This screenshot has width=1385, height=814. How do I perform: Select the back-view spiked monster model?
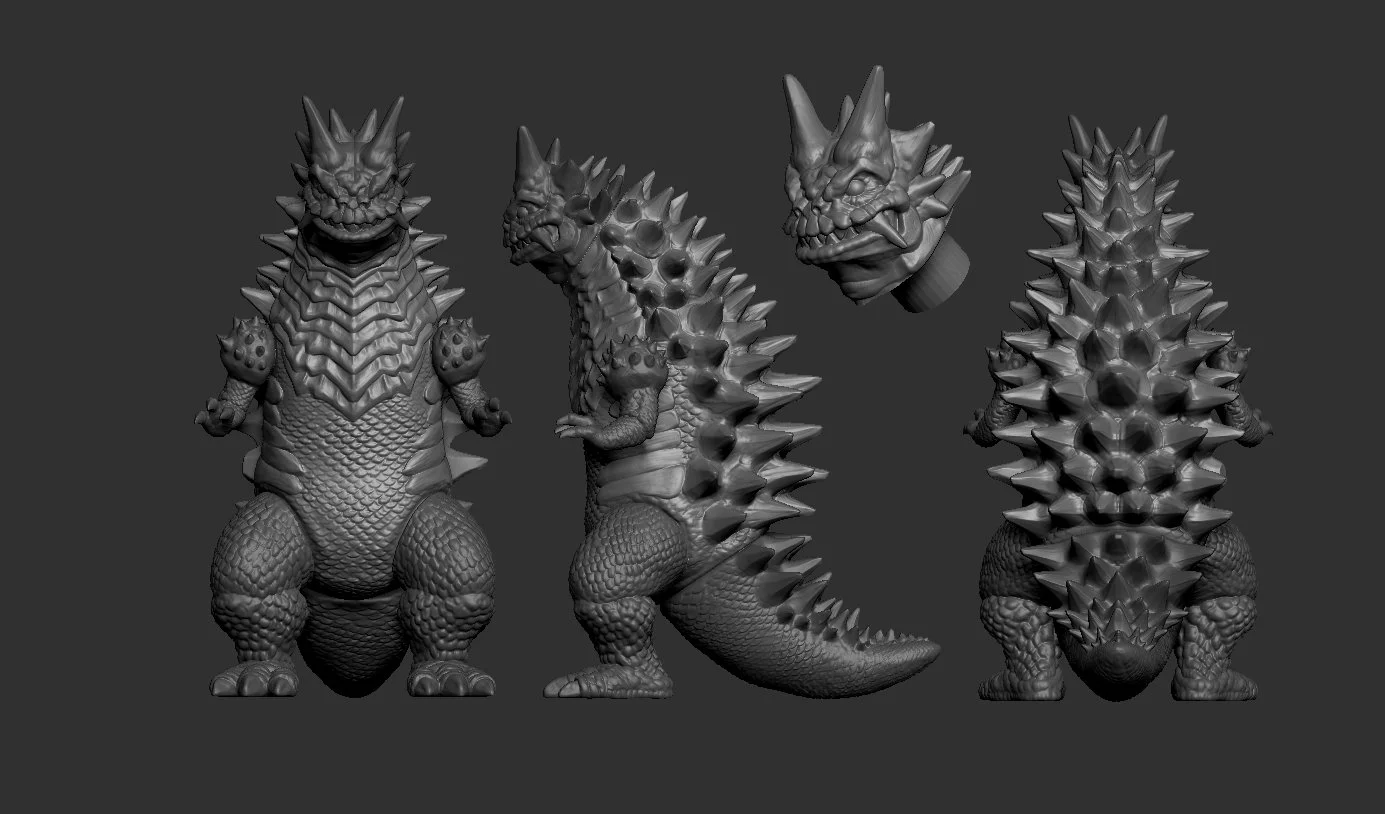point(1118,408)
